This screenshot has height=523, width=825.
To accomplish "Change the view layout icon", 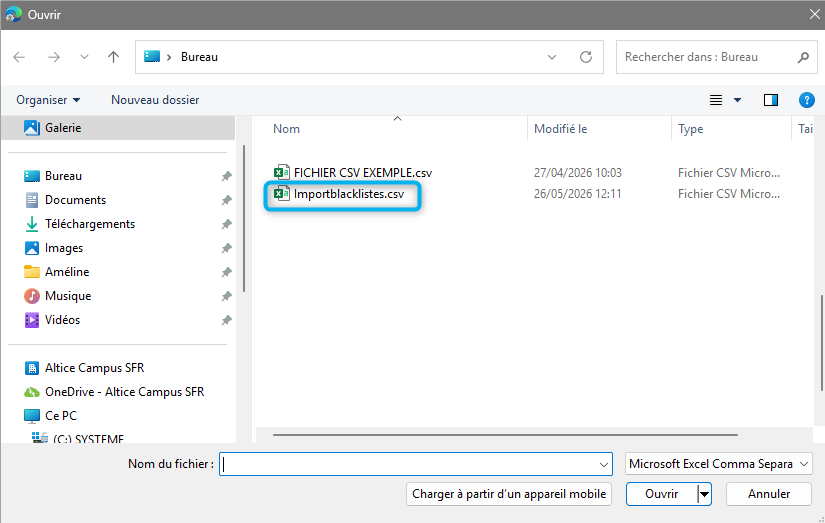I will click(716, 100).
